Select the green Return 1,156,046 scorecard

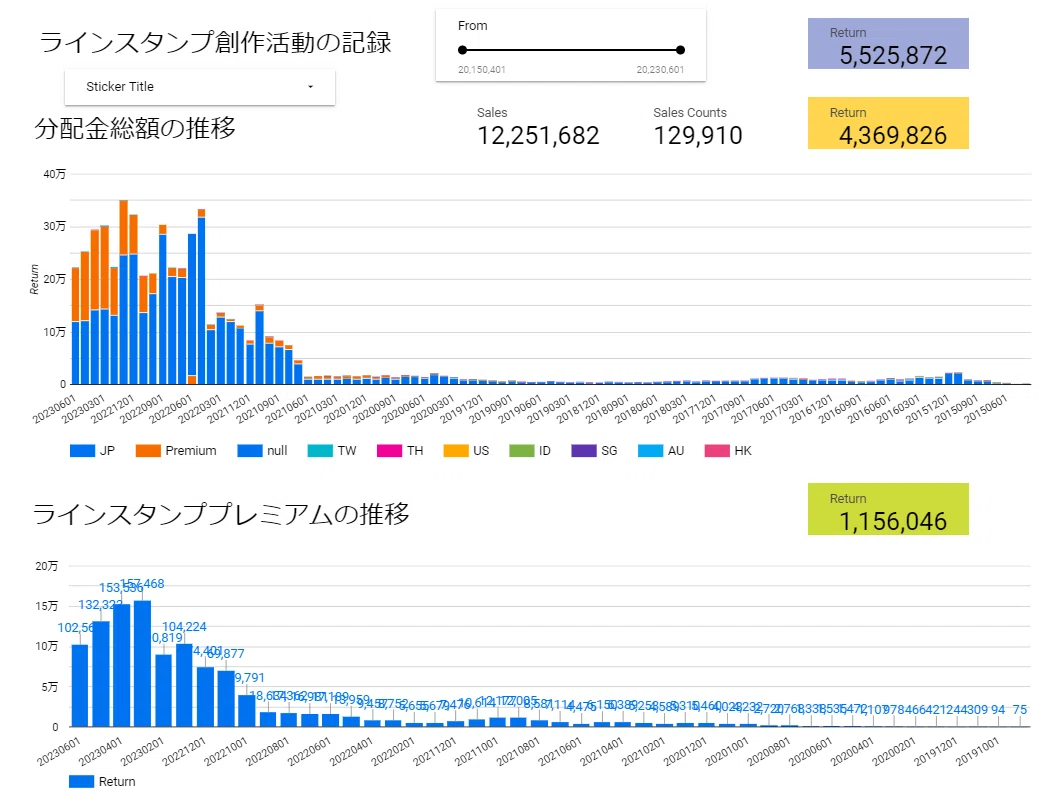pyautogui.click(x=888, y=509)
